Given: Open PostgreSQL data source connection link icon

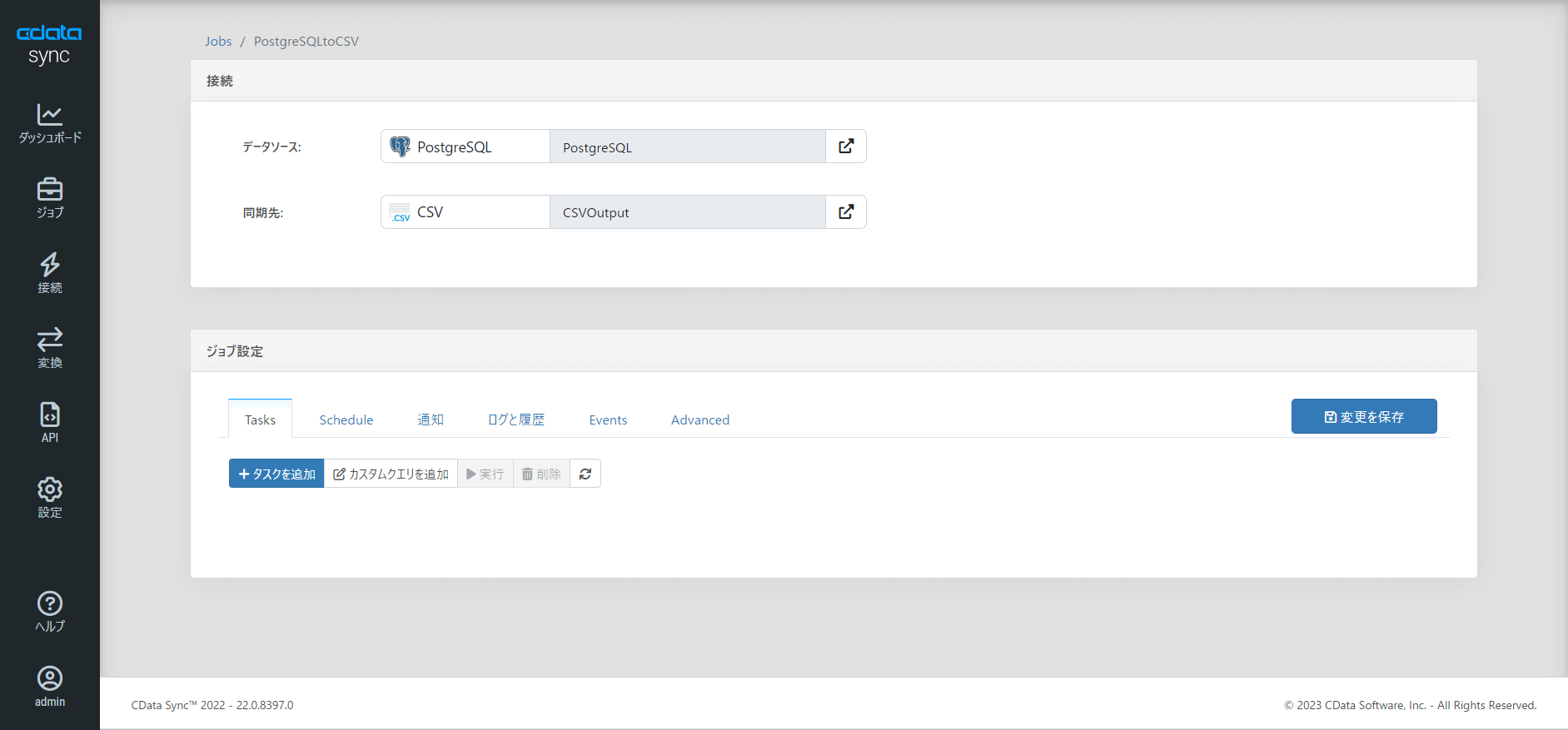Looking at the screenshot, I should point(846,146).
